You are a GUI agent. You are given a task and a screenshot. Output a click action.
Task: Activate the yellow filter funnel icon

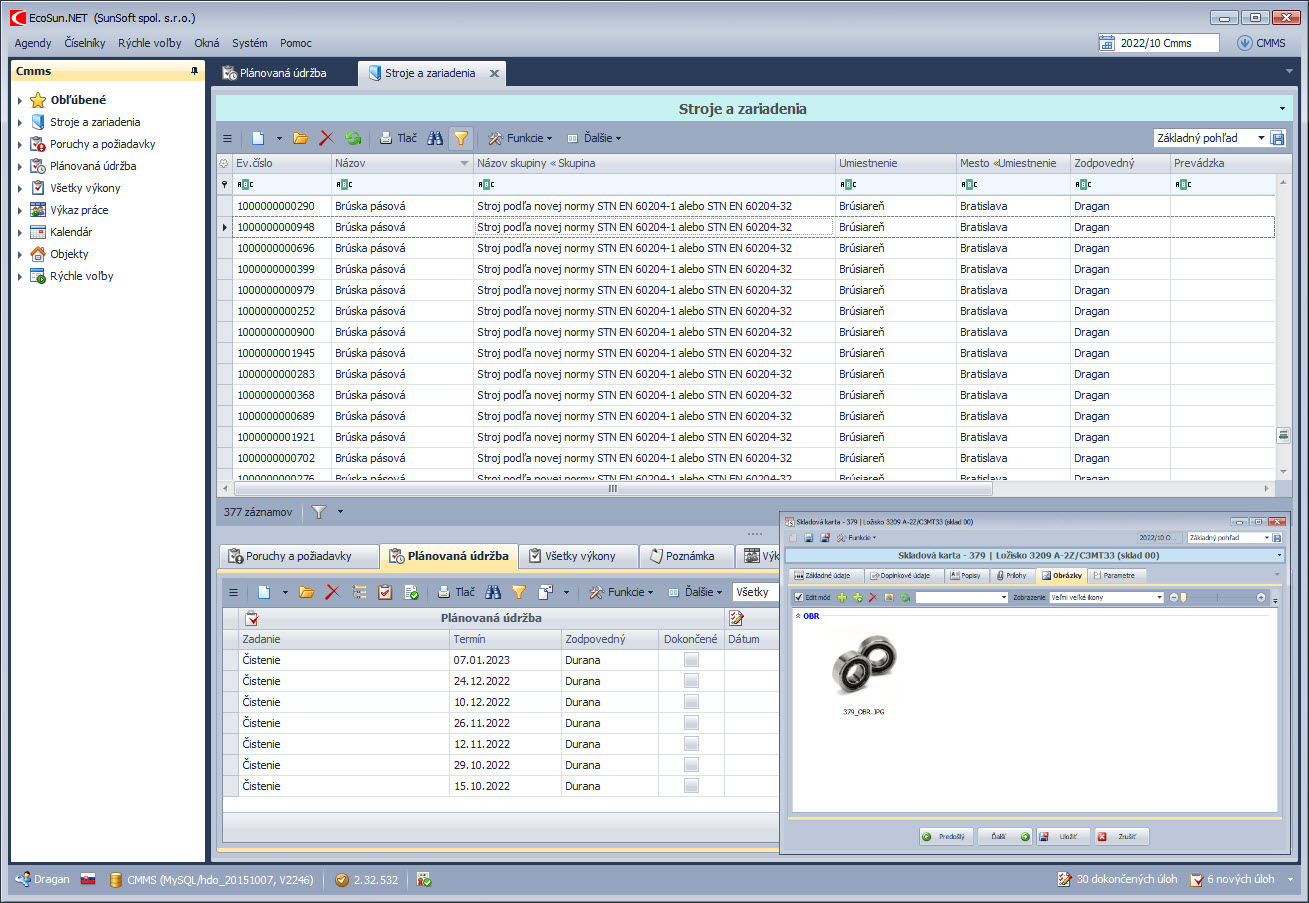coord(463,138)
